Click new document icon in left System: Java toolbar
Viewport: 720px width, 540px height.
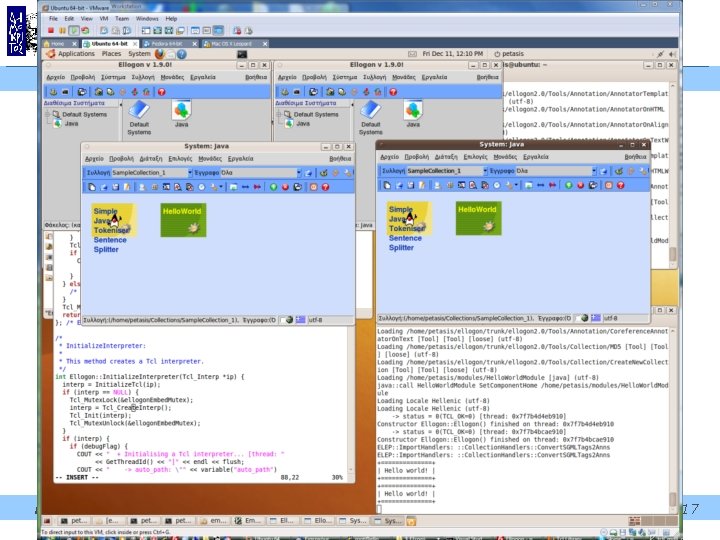pos(92,187)
